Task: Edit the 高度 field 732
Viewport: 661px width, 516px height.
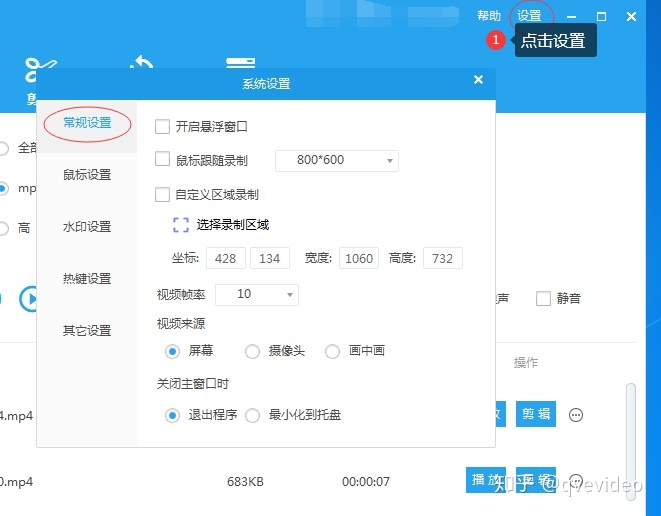Action: (x=443, y=258)
